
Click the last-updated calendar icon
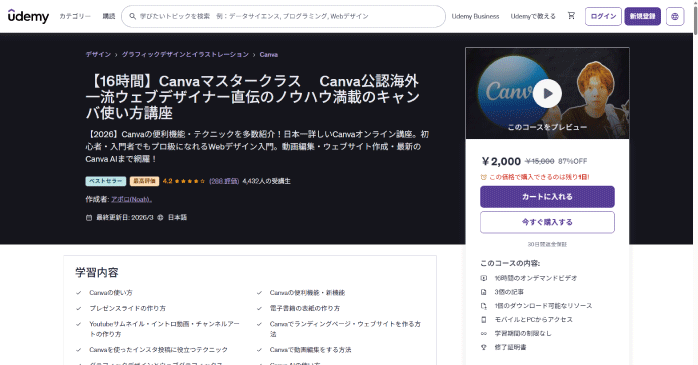coord(89,217)
